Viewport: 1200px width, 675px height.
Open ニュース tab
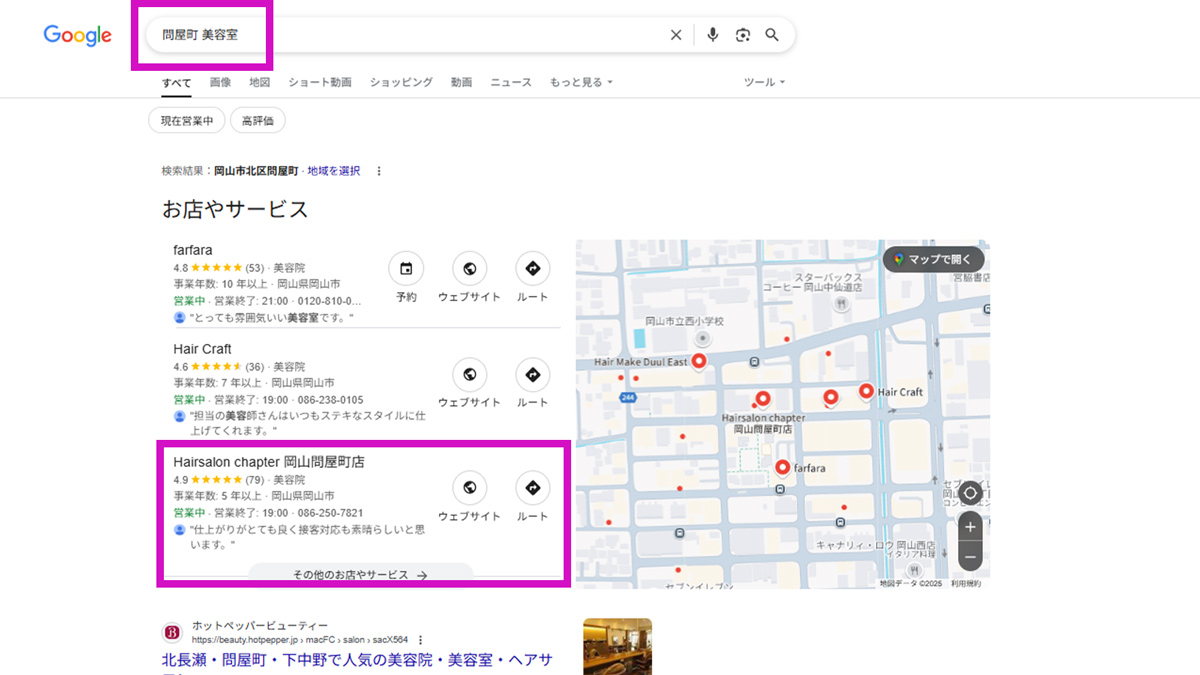click(x=511, y=82)
